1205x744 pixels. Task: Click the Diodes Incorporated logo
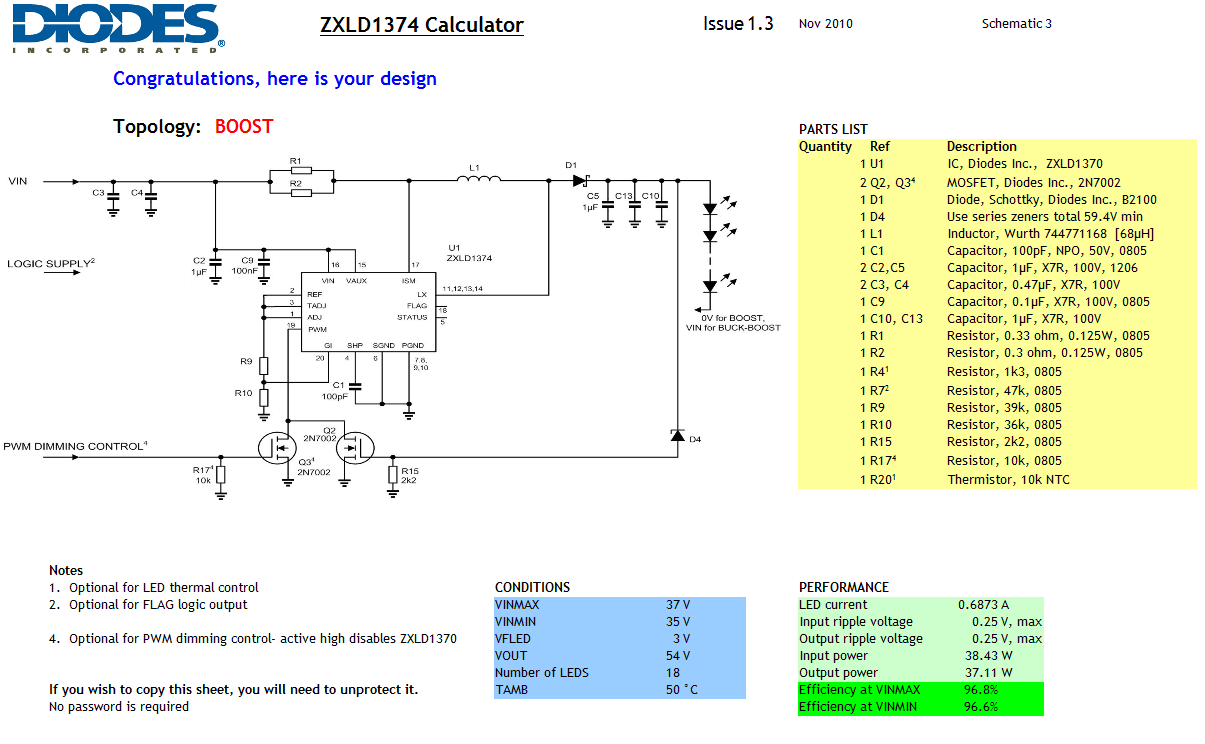(x=118, y=28)
